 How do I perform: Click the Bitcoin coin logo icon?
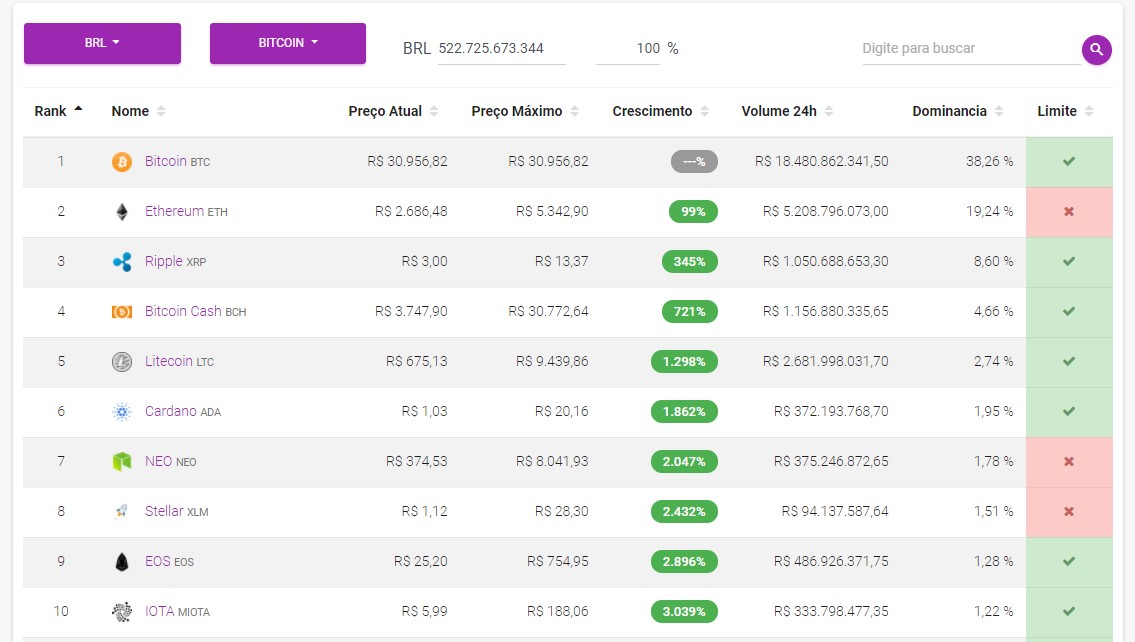click(x=122, y=161)
